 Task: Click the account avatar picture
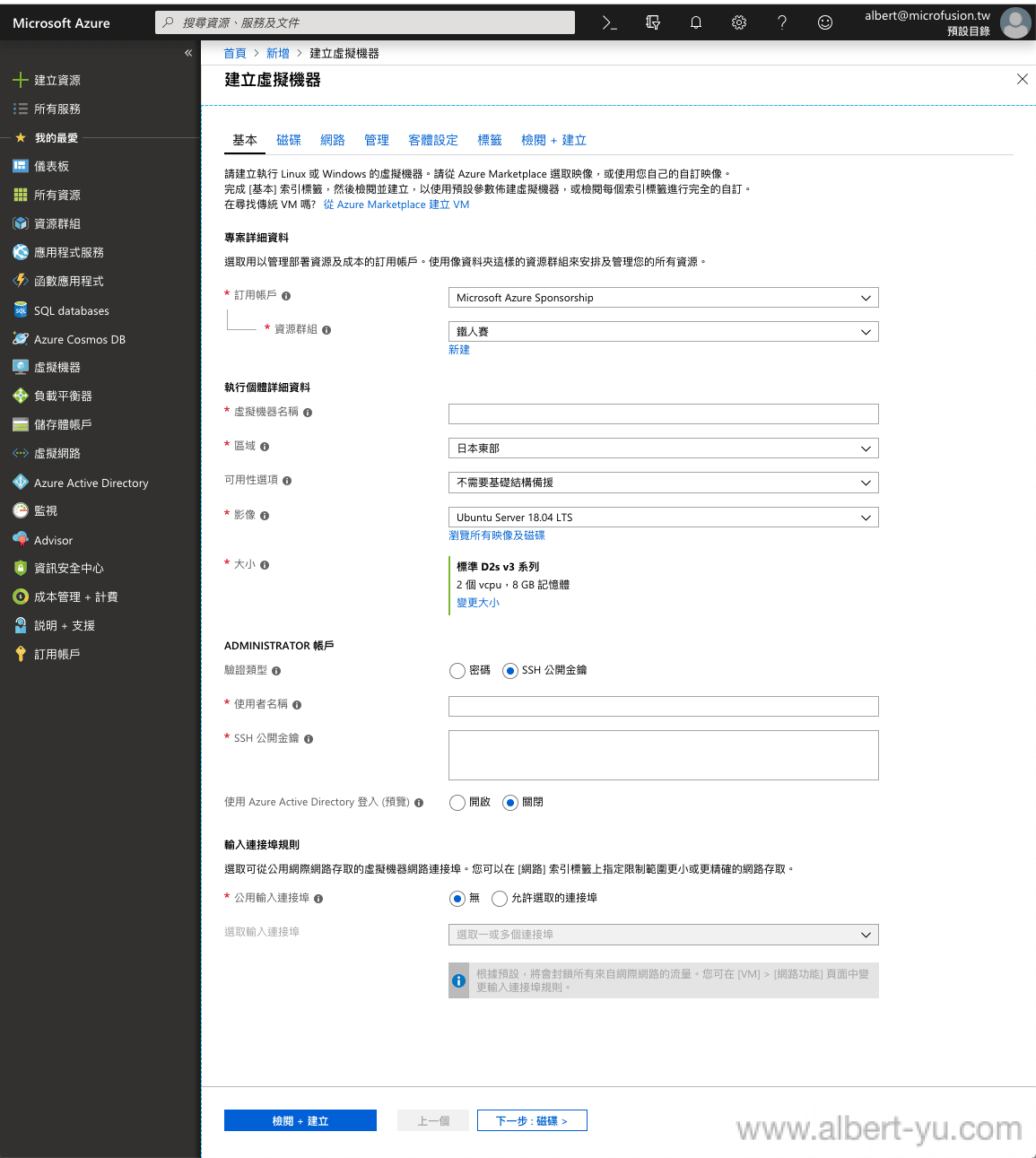[1015, 23]
